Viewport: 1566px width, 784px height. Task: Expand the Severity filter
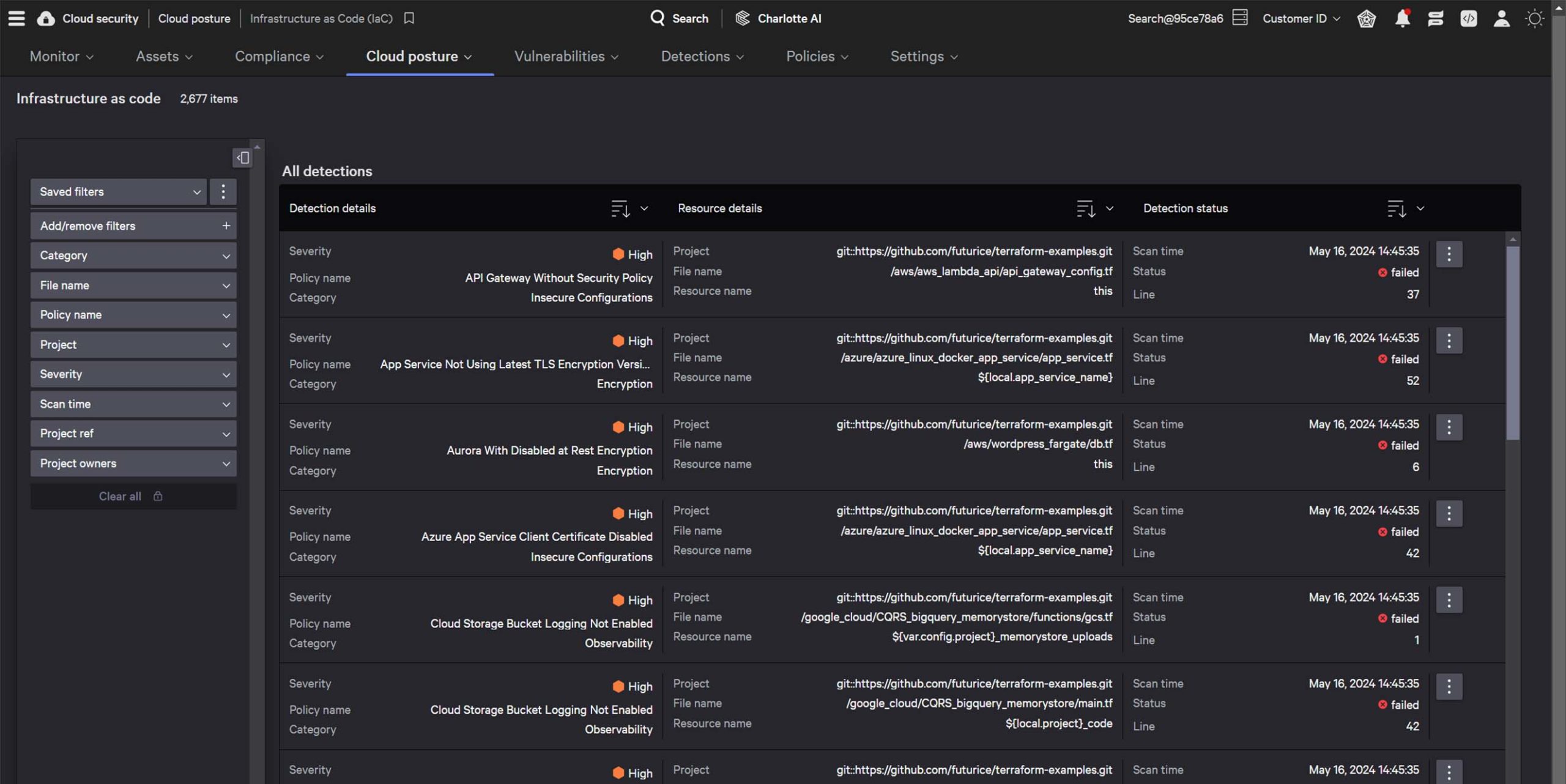tap(133, 374)
